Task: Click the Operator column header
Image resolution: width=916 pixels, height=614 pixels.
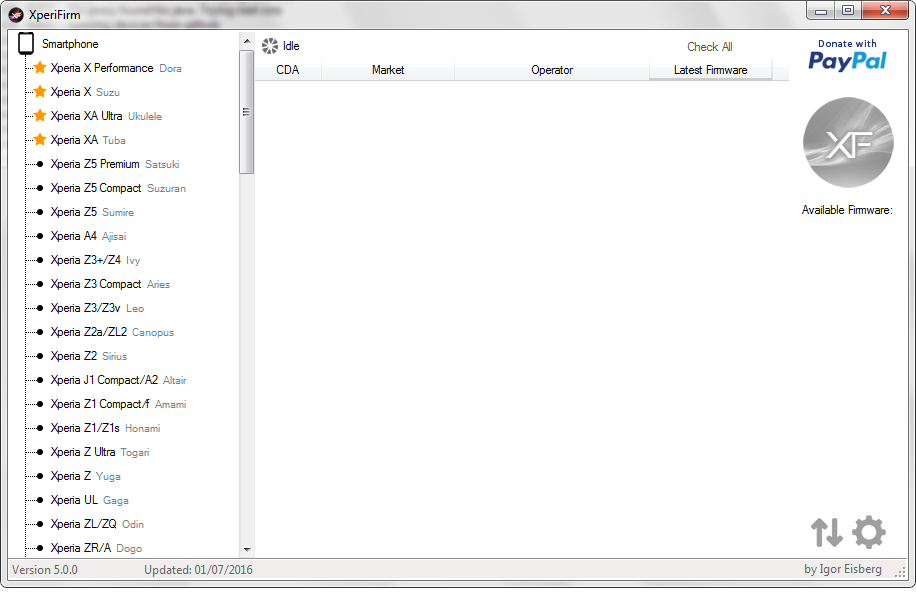Action: 552,70
